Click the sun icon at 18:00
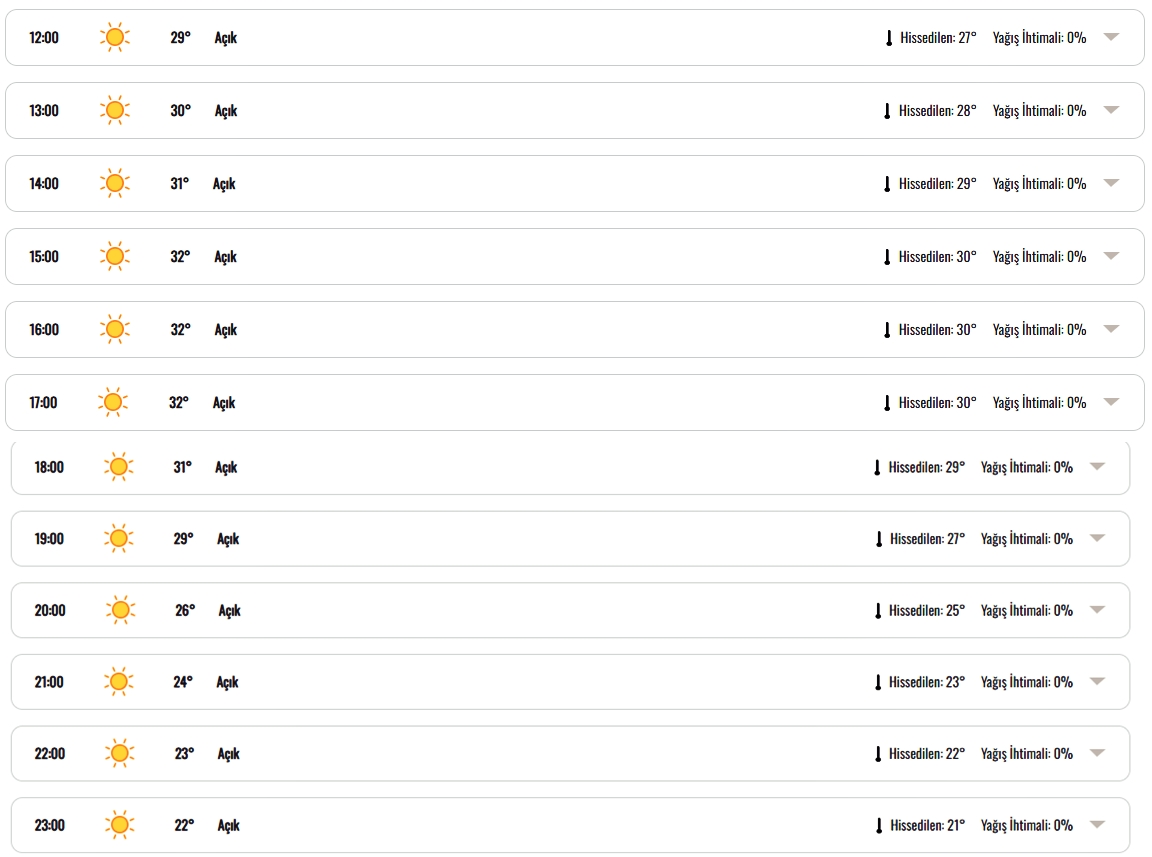1152x857 pixels. click(118, 467)
